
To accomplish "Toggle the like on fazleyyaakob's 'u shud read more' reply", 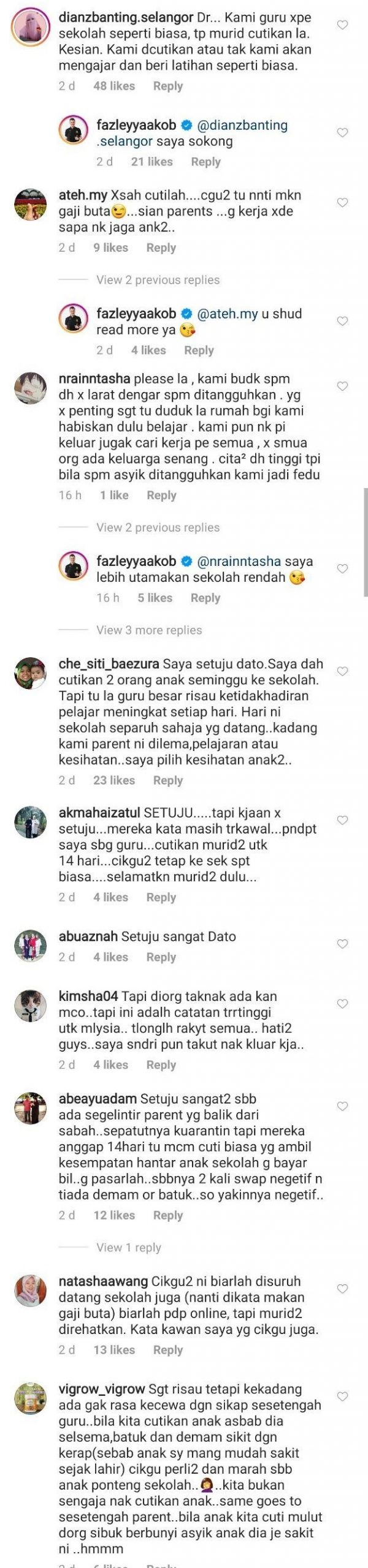I will (x=343, y=322).
